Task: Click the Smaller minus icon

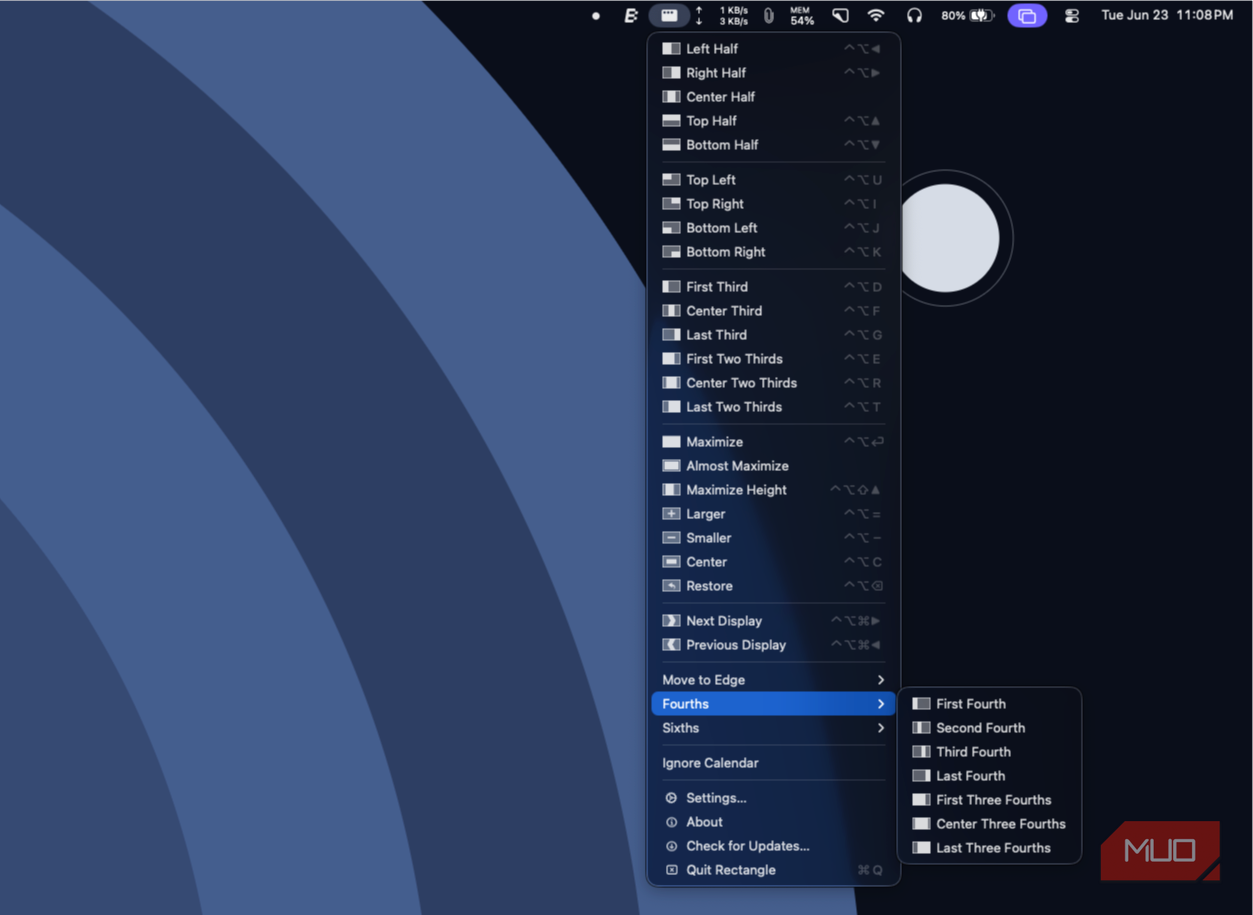Action: (671, 538)
